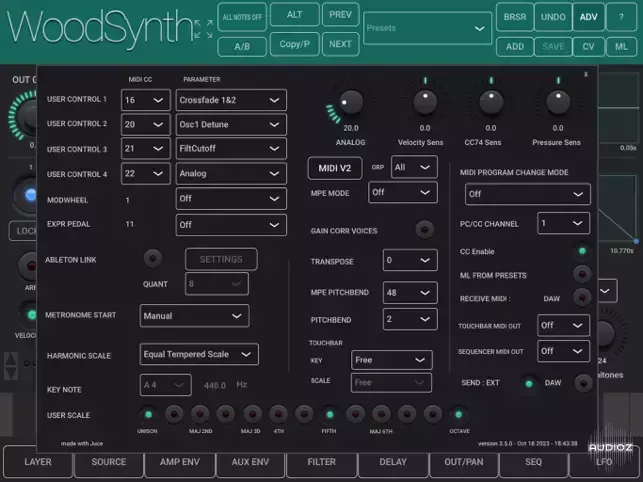
Task: Click the window resize arrows icon
Action: tap(203, 29)
